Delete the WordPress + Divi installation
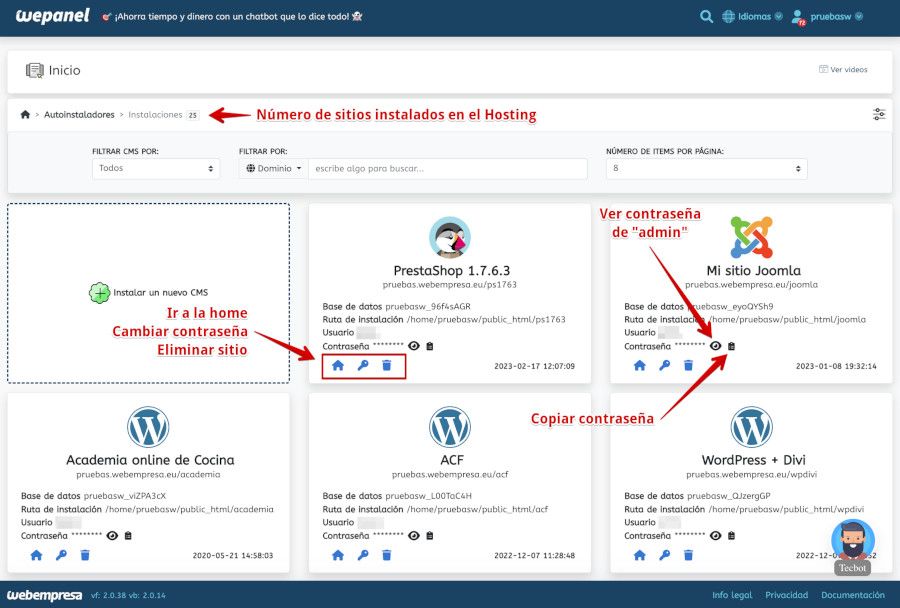 pyautogui.click(x=688, y=555)
